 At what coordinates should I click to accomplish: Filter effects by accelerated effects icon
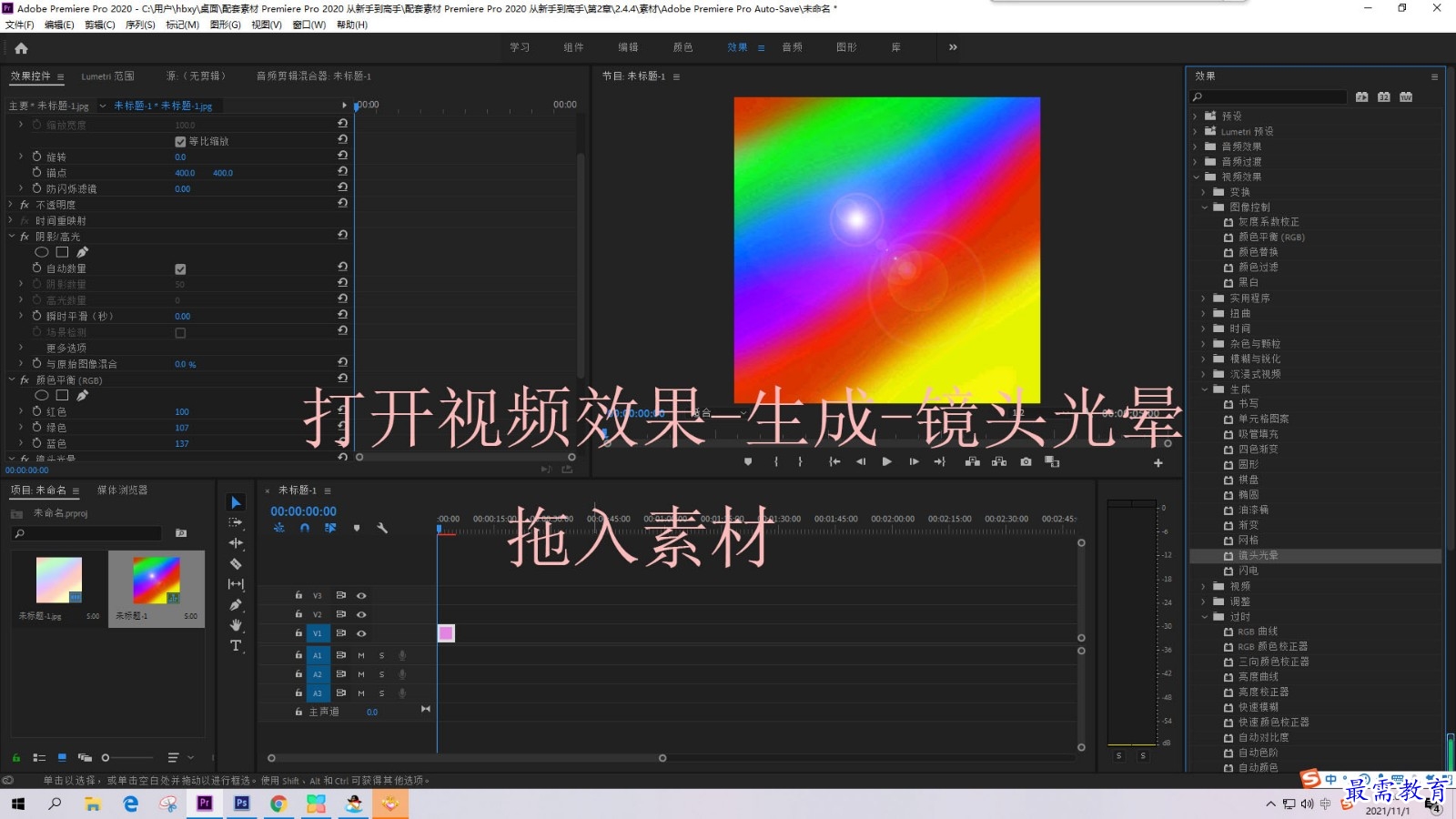1361,96
